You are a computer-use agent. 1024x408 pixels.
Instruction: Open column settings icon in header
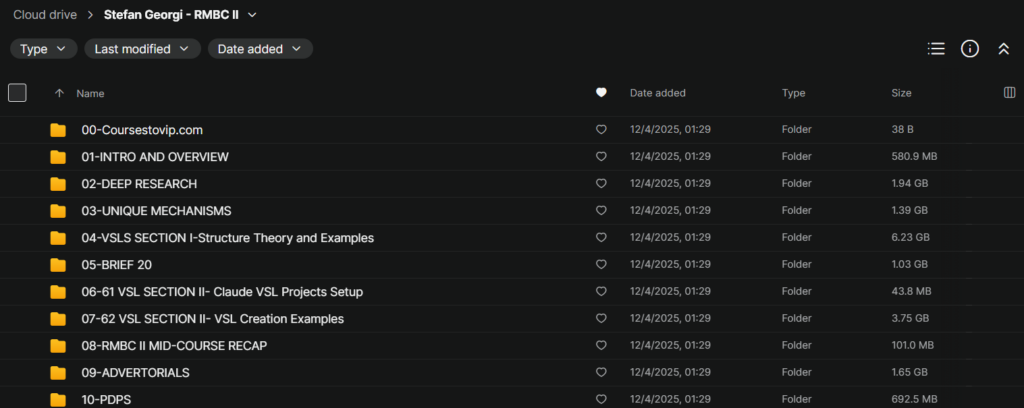click(x=1009, y=93)
